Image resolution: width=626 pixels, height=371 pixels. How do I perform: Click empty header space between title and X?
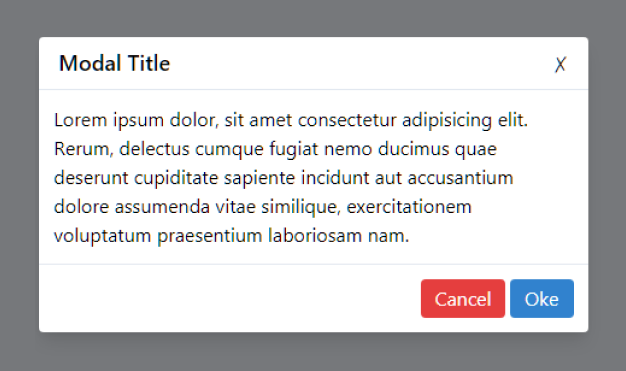pyautogui.click(x=359, y=63)
